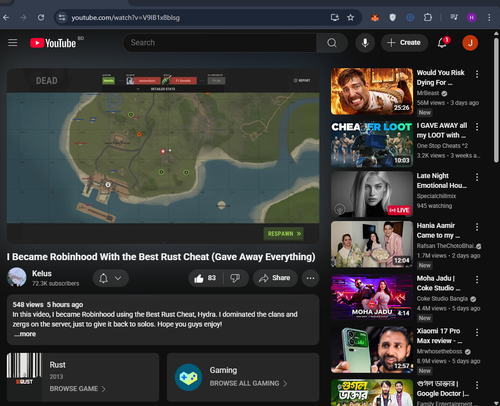
Task: Open options for Would You Risk Dying video
Action: coord(477,74)
